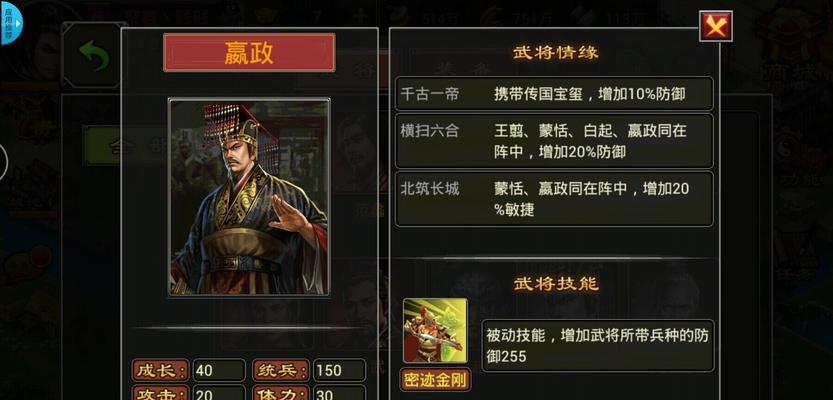Select the 千古一帝 bond entry

[554, 94]
